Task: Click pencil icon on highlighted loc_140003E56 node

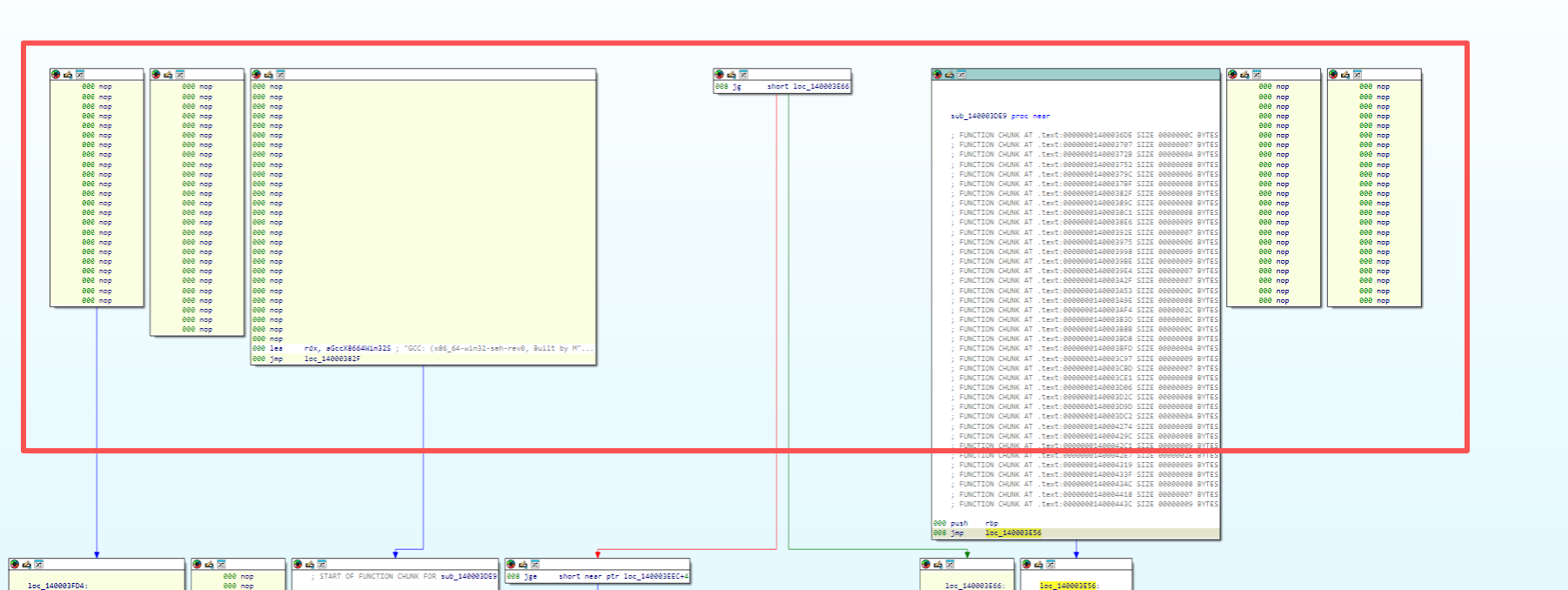Action: coord(1038,565)
